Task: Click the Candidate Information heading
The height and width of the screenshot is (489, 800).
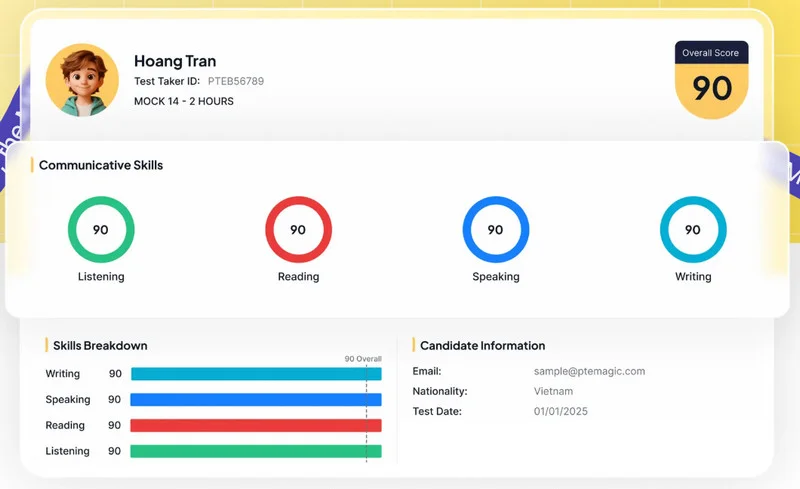Action: tap(482, 346)
